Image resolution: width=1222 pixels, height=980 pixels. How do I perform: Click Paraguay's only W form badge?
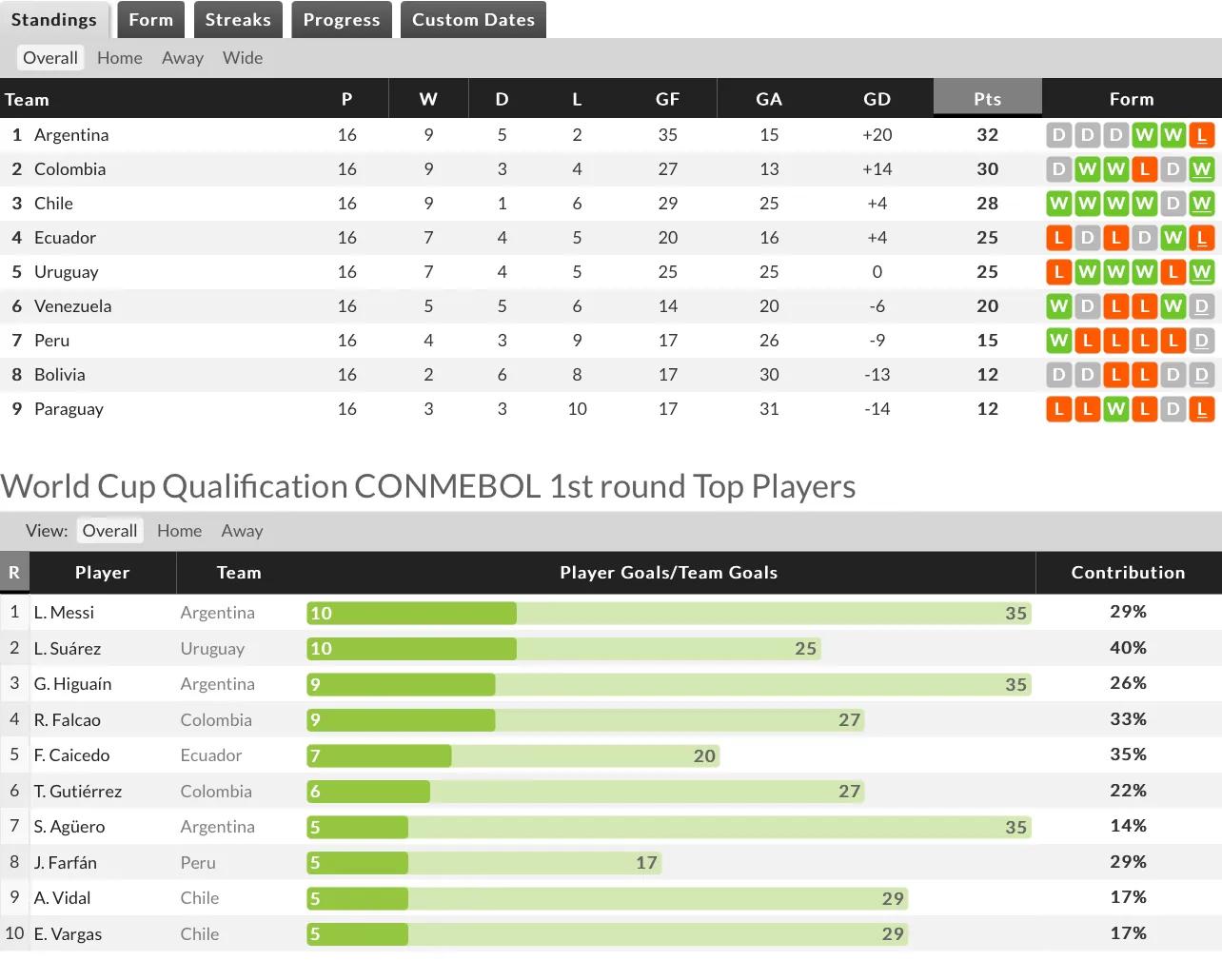pyautogui.click(x=1115, y=409)
